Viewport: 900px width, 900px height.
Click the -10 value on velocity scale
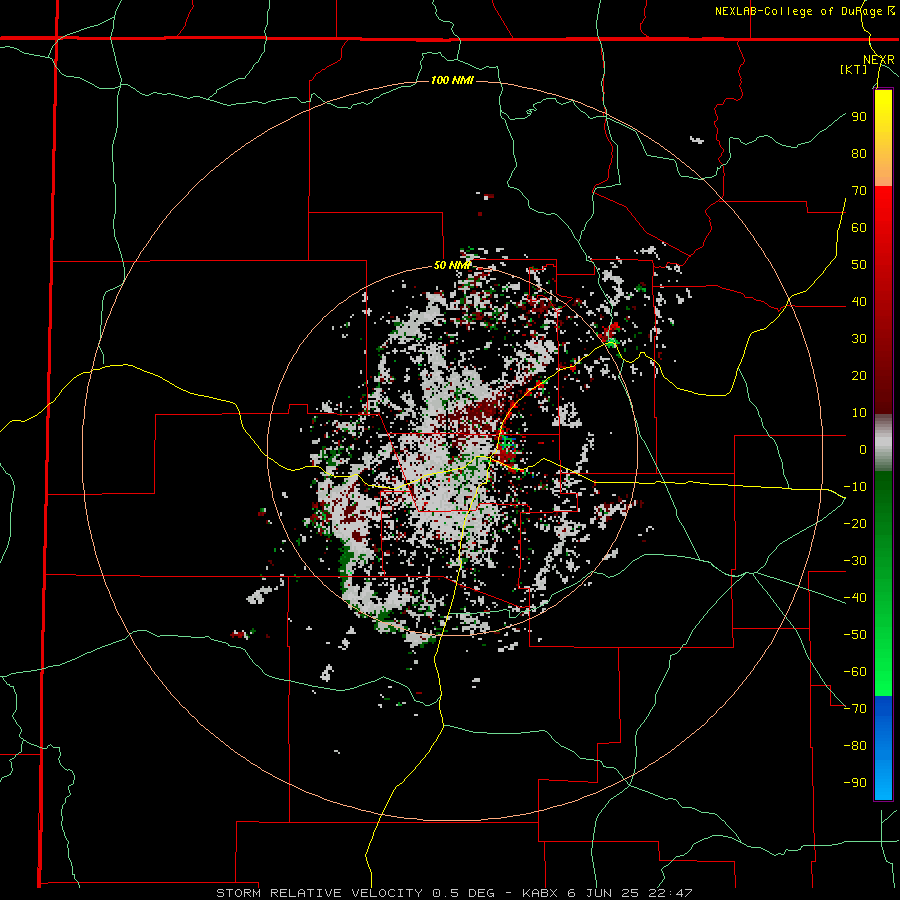[855, 487]
